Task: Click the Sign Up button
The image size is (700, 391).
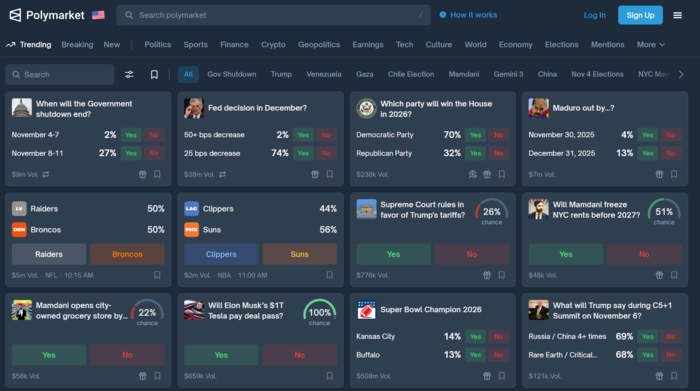Action: click(x=640, y=15)
